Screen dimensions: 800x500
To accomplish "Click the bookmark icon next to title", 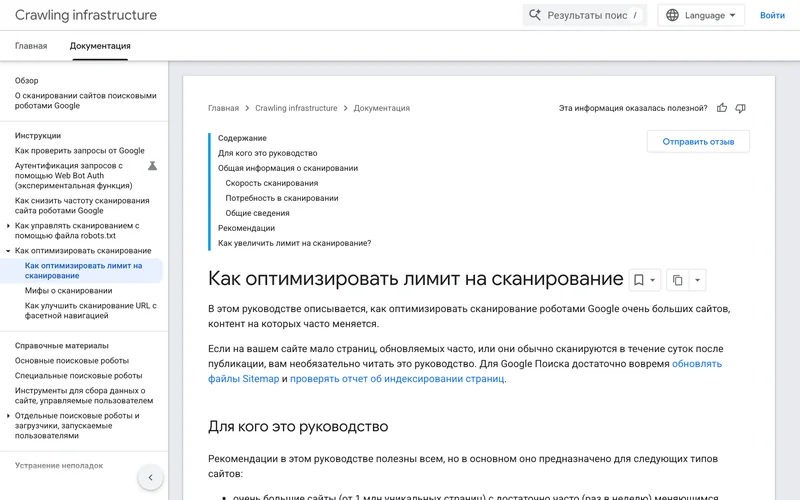I will [x=638, y=280].
